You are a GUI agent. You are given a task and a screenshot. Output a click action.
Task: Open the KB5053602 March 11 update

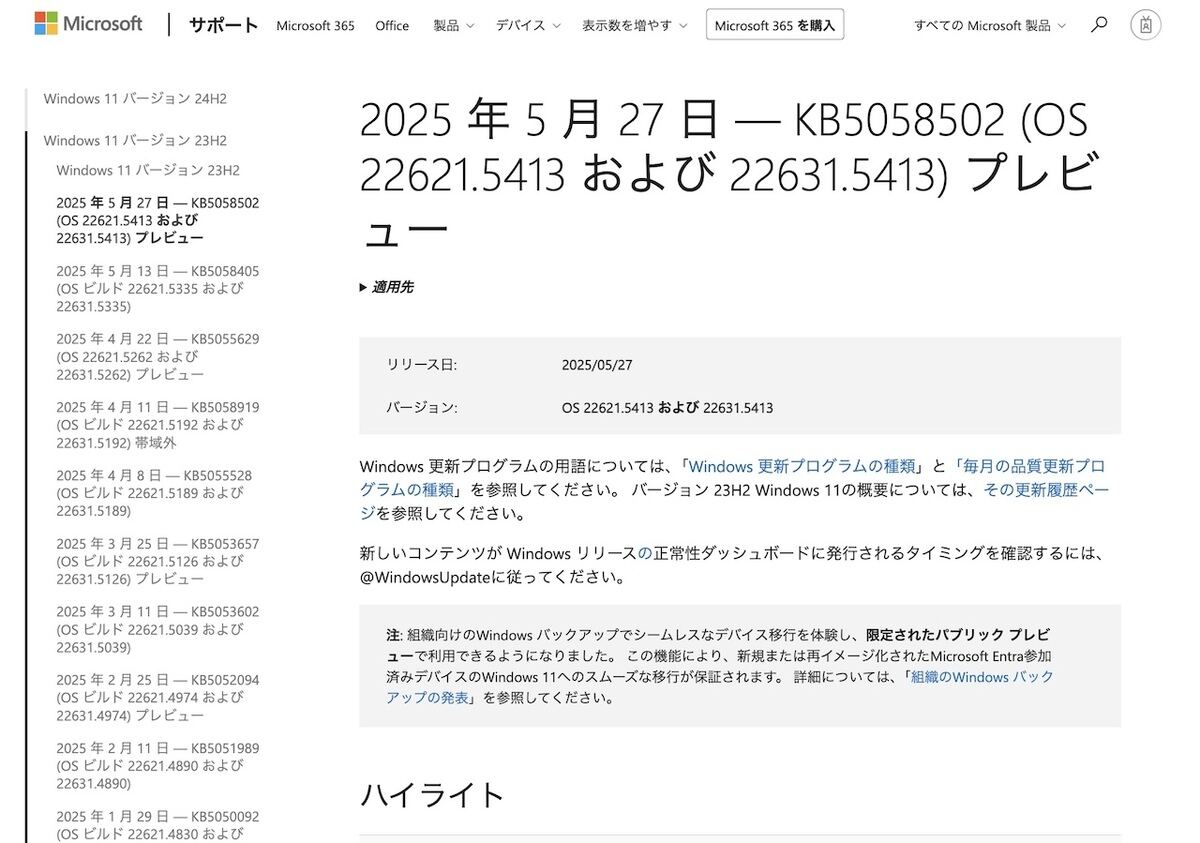[x=157, y=629]
